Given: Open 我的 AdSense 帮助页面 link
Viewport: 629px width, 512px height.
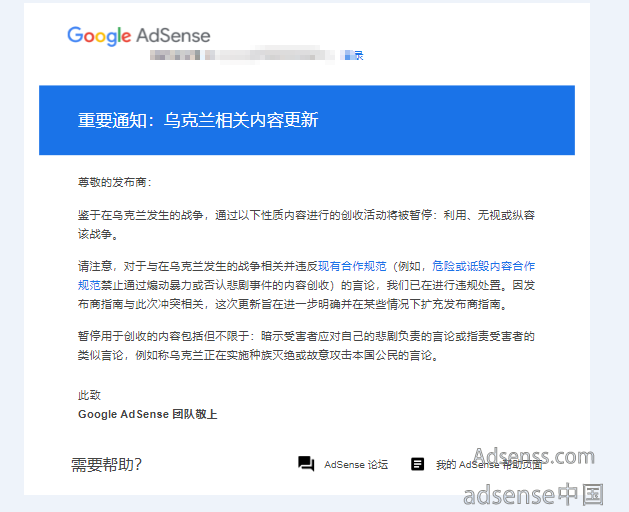Looking at the screenshot, I should pos(489,465).
